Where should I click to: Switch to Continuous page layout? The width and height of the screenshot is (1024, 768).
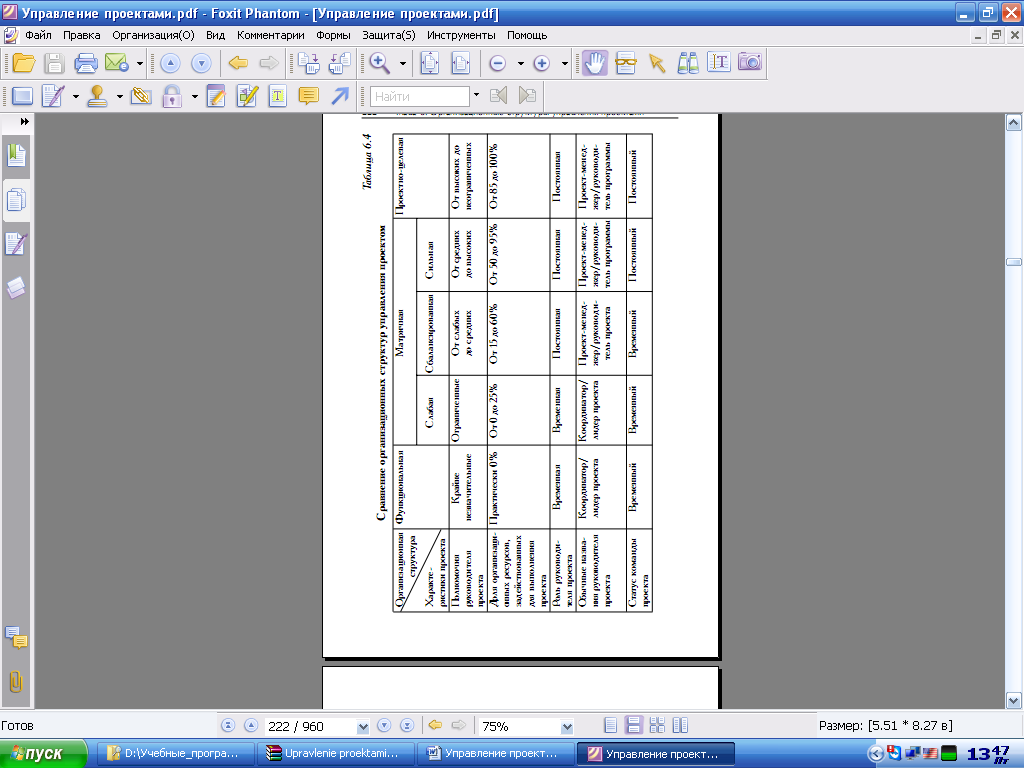click(x=633, y=726)
